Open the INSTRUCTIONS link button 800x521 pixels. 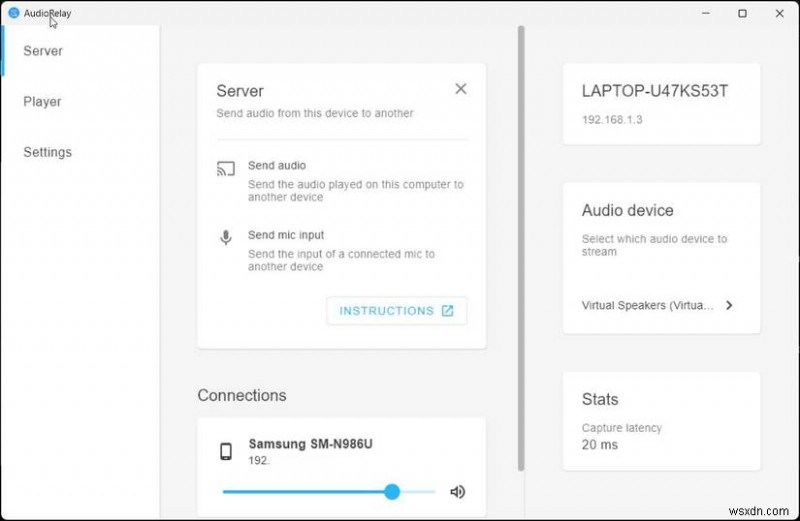point(396,311)
